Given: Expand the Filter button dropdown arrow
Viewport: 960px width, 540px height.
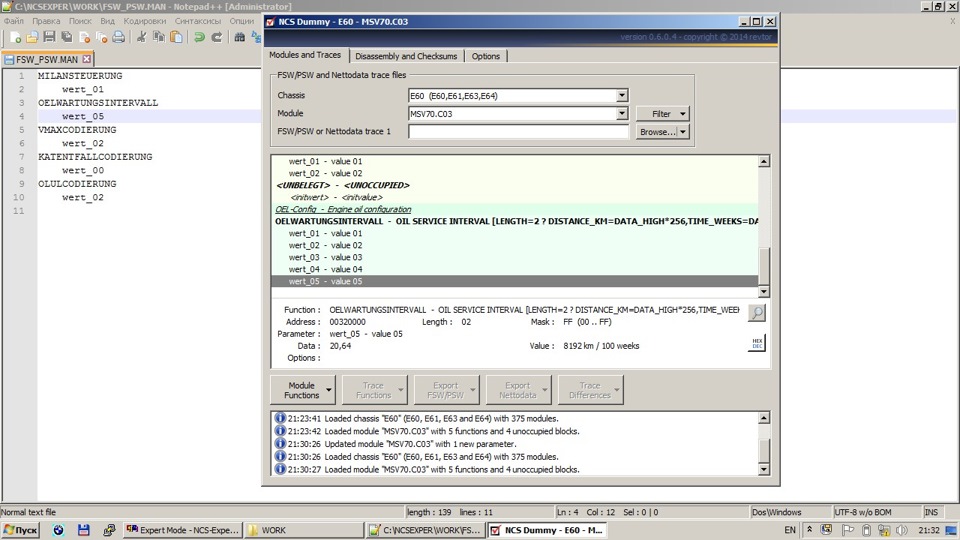Looking at the screenshot, I should click(x=683, y=114).
